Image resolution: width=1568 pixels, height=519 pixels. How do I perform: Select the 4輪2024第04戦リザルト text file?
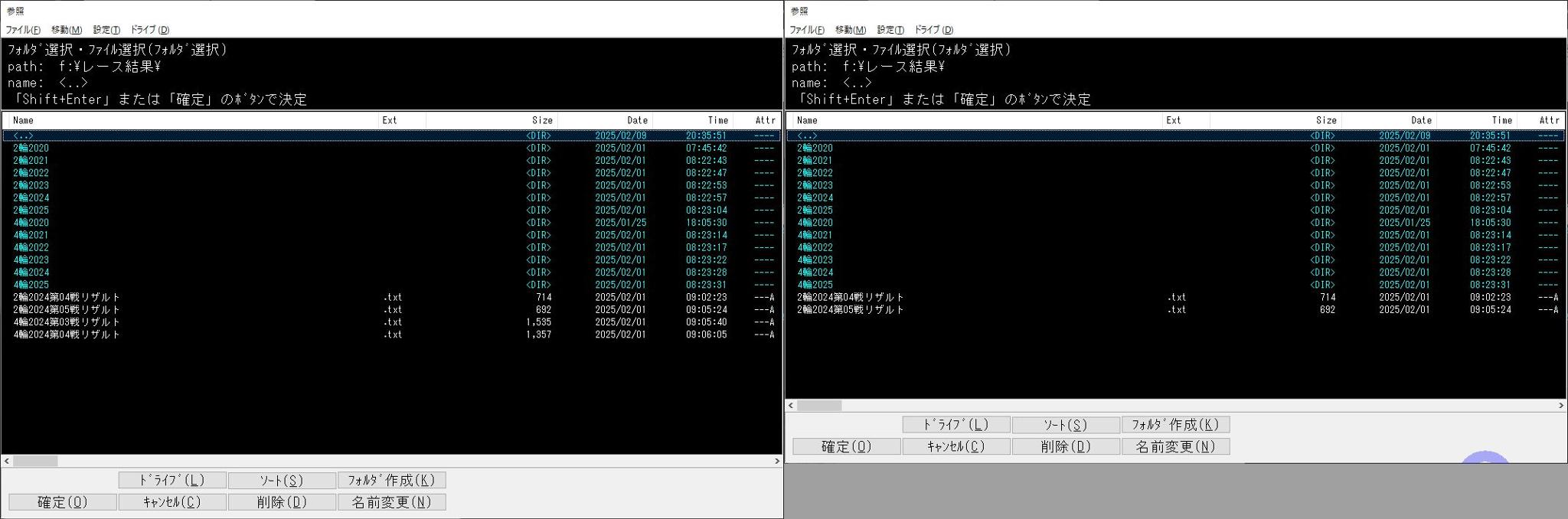tap(67, 335)
